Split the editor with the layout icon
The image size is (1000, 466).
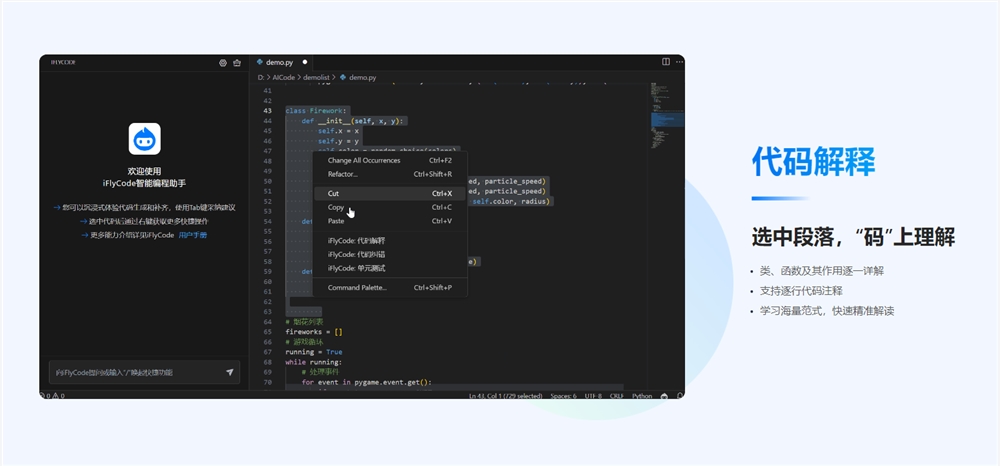[x=666, y=62]
